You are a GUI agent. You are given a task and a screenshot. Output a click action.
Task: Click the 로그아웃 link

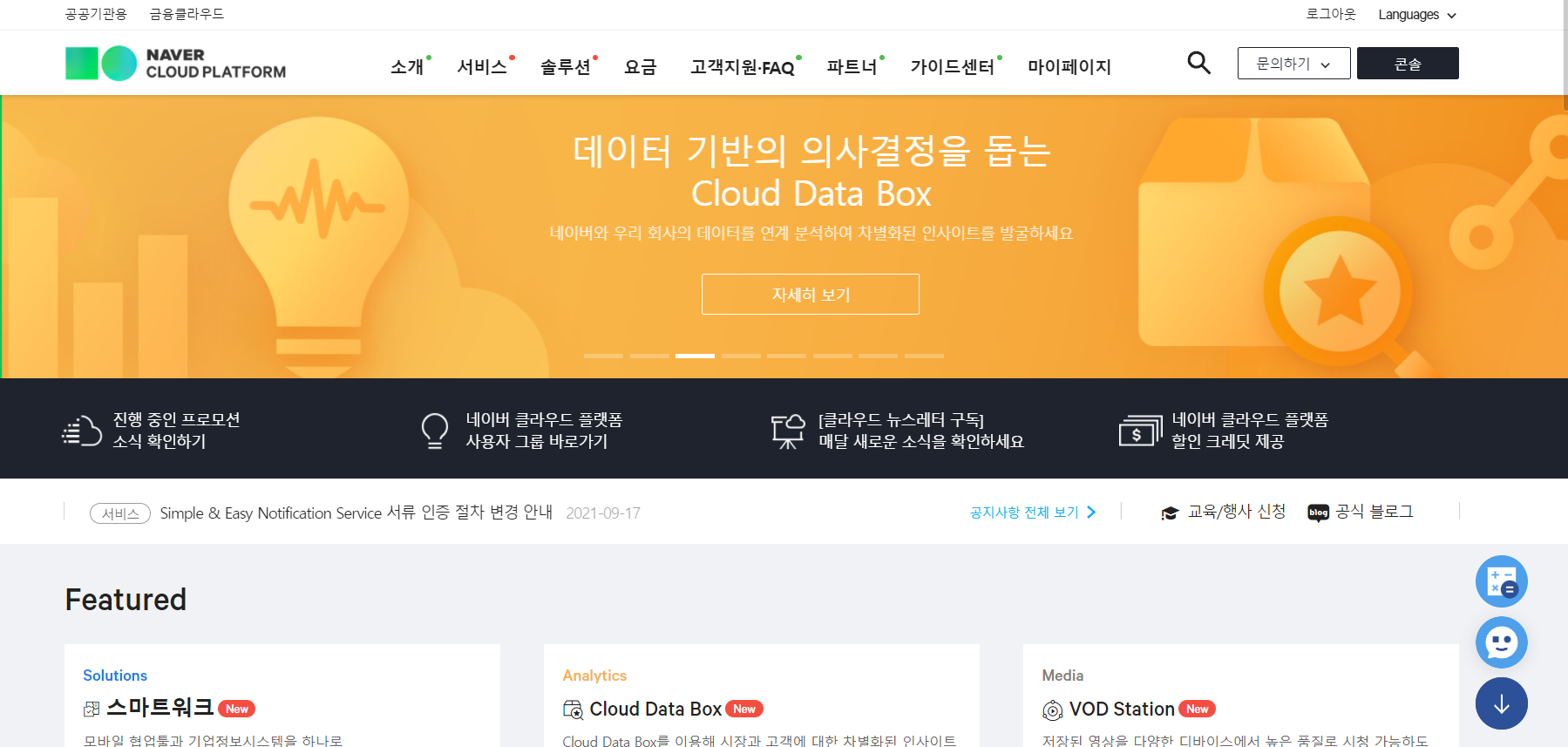[x=1331, y=14]
